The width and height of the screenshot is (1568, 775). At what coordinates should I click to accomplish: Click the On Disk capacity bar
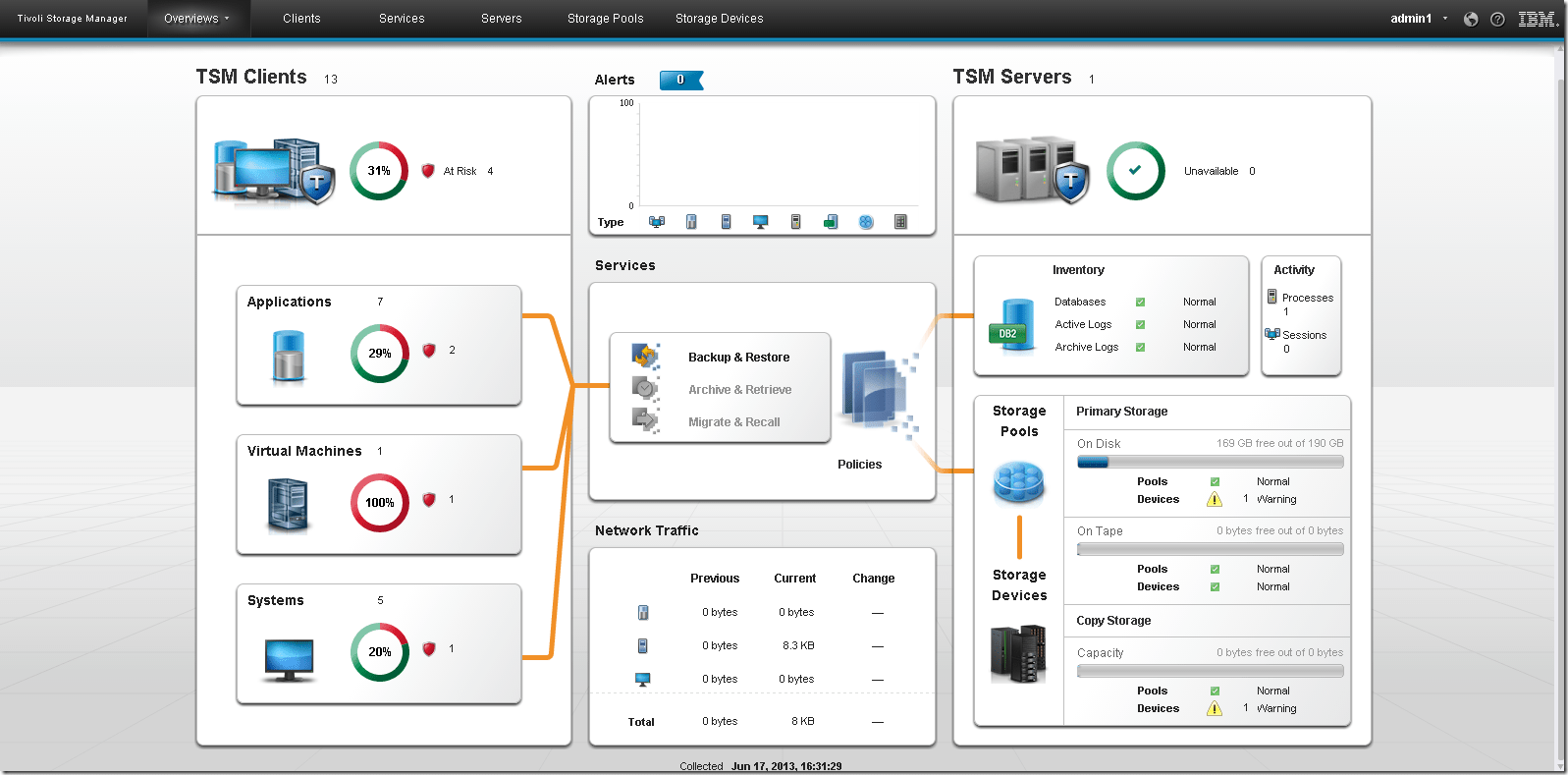(1210, 462)
